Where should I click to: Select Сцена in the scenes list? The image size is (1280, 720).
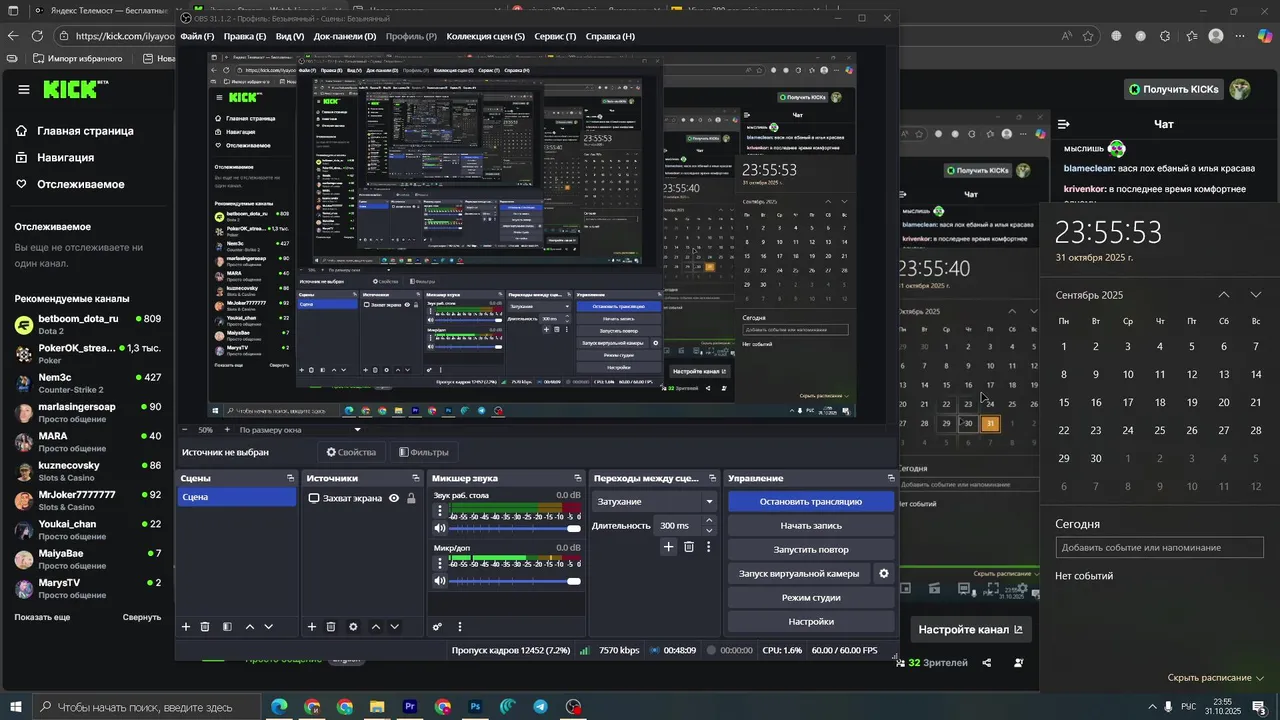237,497
